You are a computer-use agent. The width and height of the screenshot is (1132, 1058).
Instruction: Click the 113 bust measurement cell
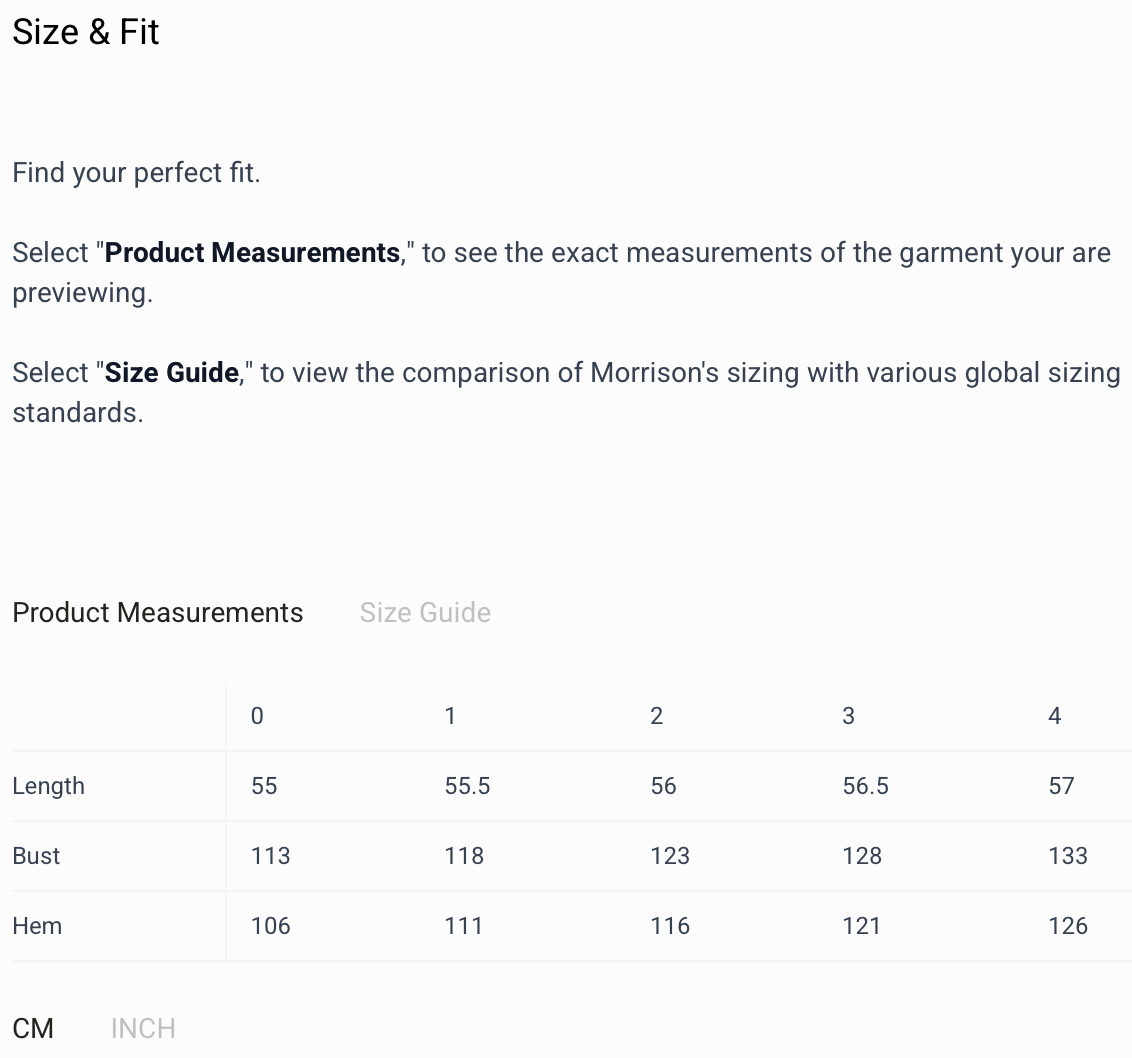(270, 856)
